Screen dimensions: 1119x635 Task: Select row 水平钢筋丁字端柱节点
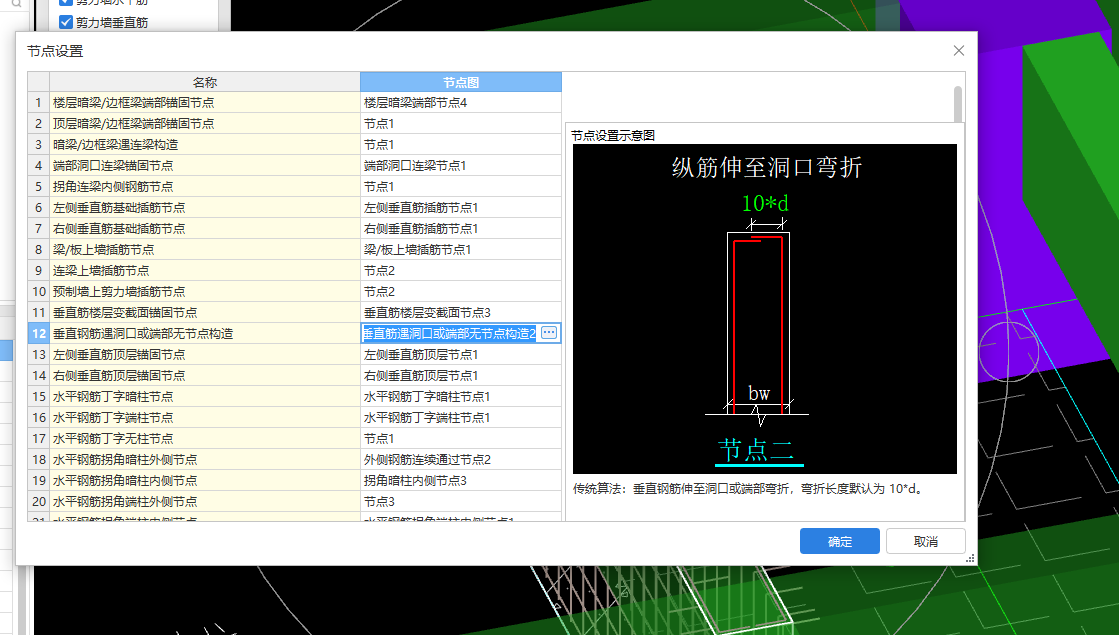205,417
